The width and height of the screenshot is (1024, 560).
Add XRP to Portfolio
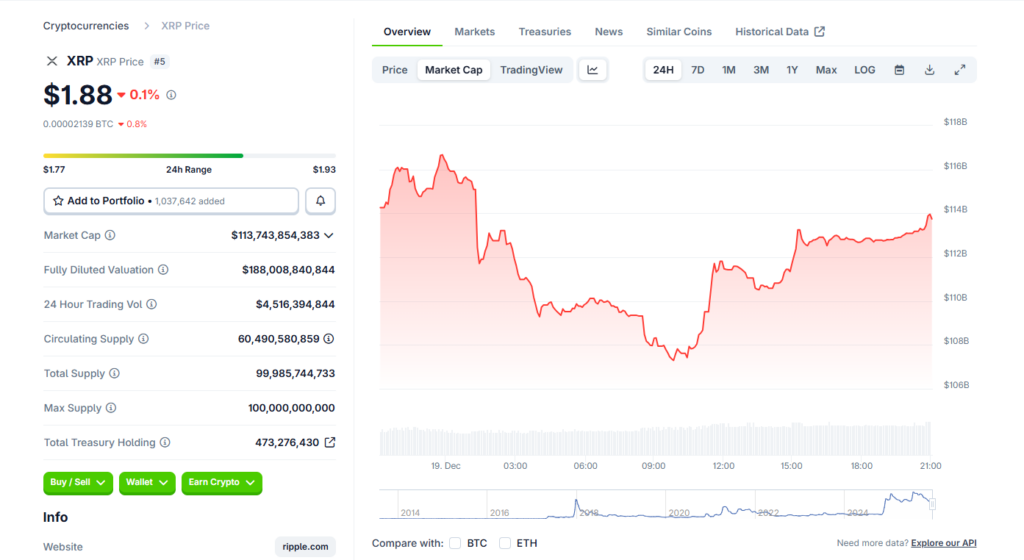click(x=171, y=201)
